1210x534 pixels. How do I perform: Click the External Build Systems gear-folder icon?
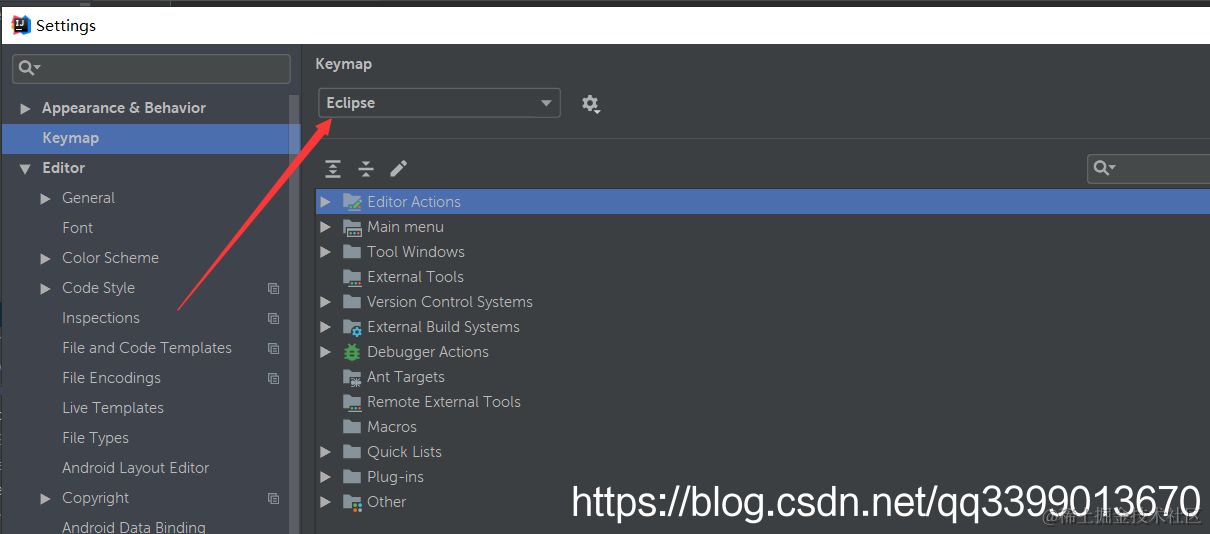click(x=352, y=326)
